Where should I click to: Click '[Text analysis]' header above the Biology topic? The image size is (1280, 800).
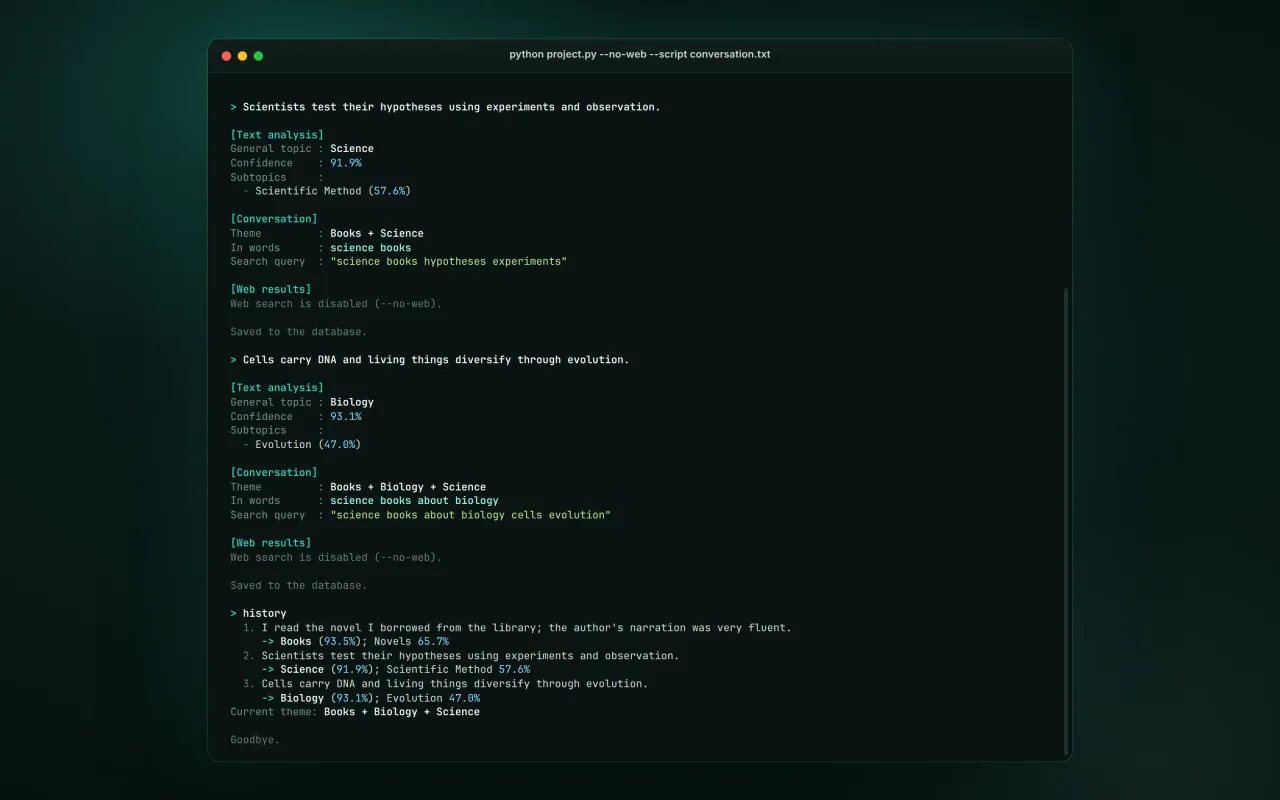coord(277,388)
